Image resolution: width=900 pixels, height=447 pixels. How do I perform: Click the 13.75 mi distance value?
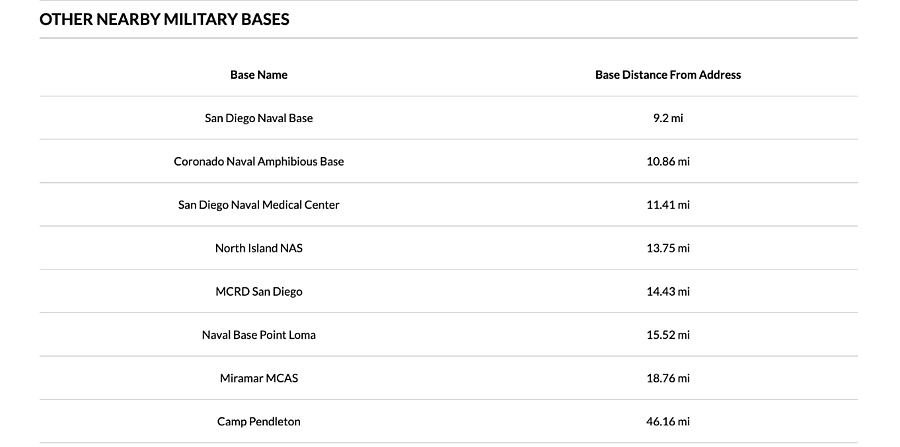(668, 248)
